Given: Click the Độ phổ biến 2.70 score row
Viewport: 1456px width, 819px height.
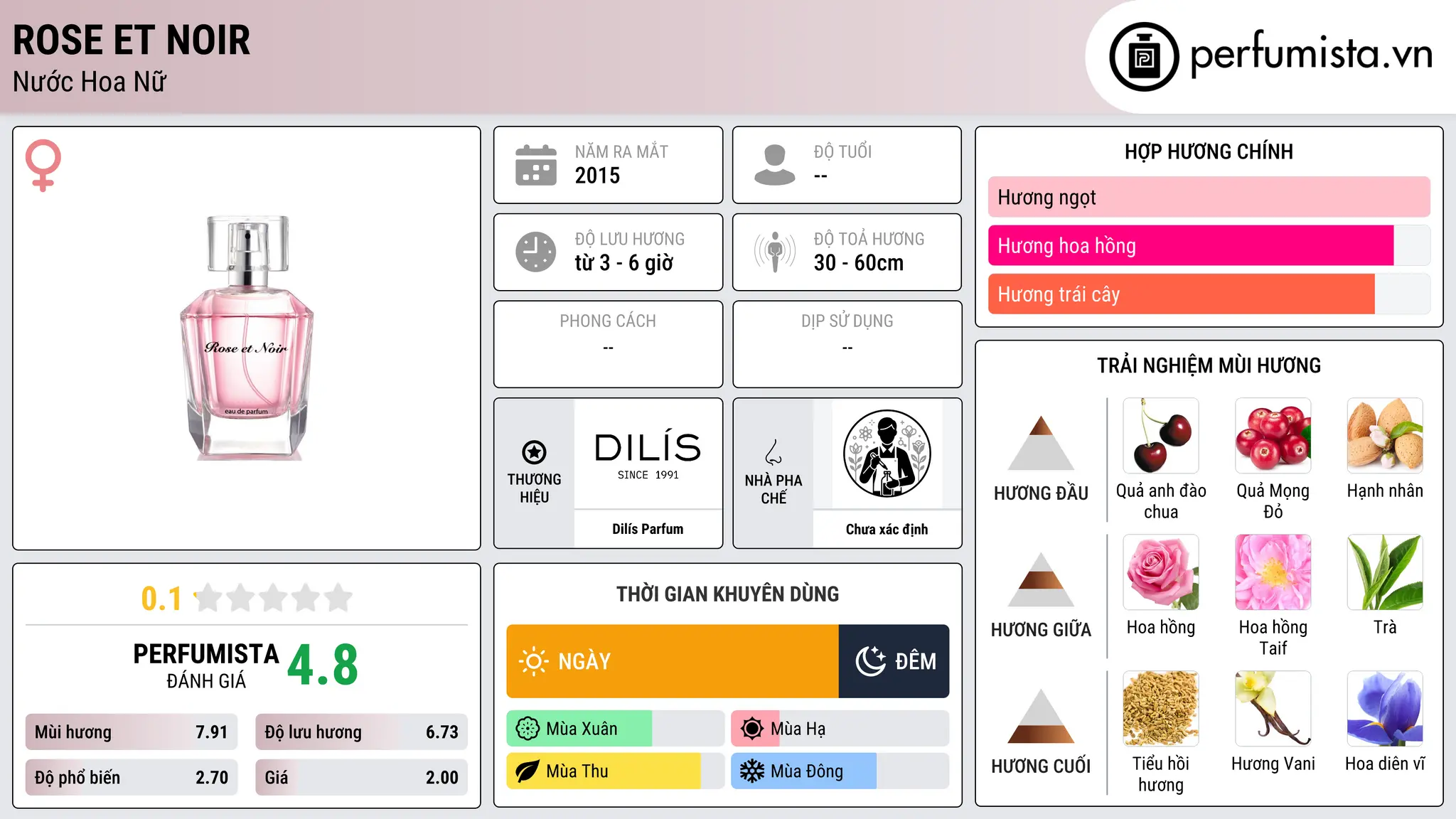Looking at the screenshot, I should click(x=132, y=778).
